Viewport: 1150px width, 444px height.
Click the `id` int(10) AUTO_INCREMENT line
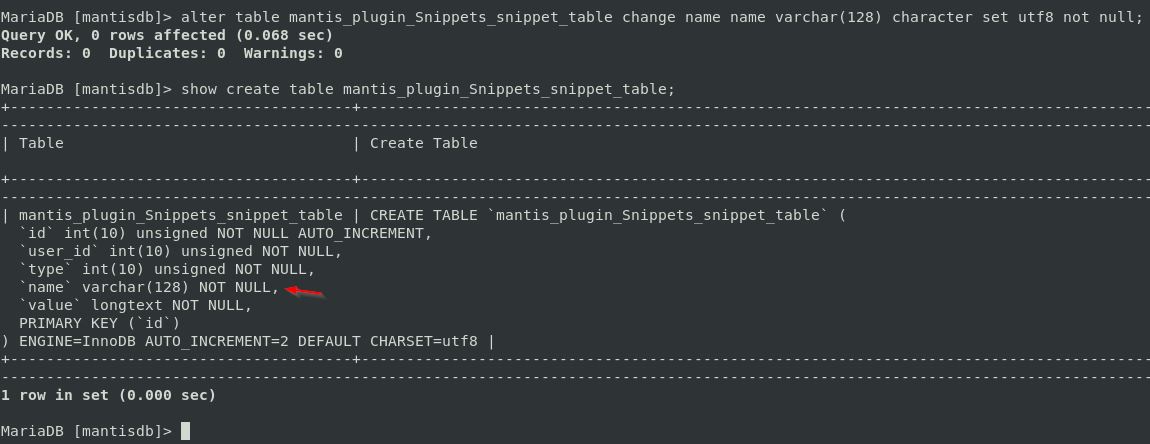click(225, 233)
